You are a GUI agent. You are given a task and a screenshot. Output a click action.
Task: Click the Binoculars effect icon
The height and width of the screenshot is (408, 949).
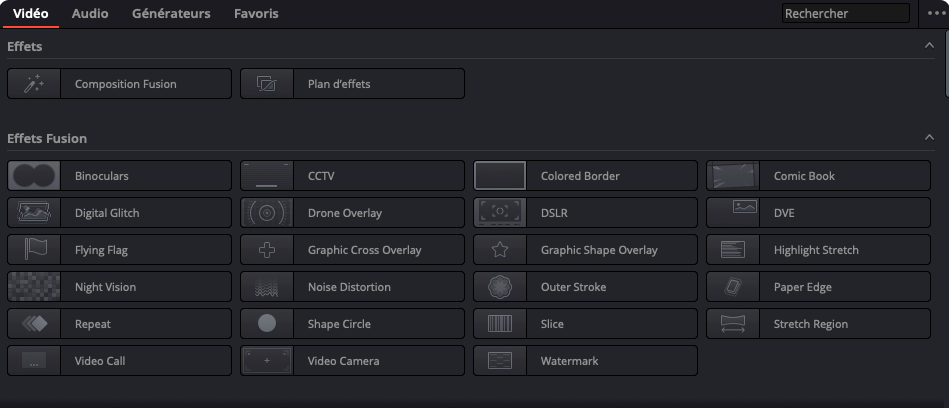(34, 176)
